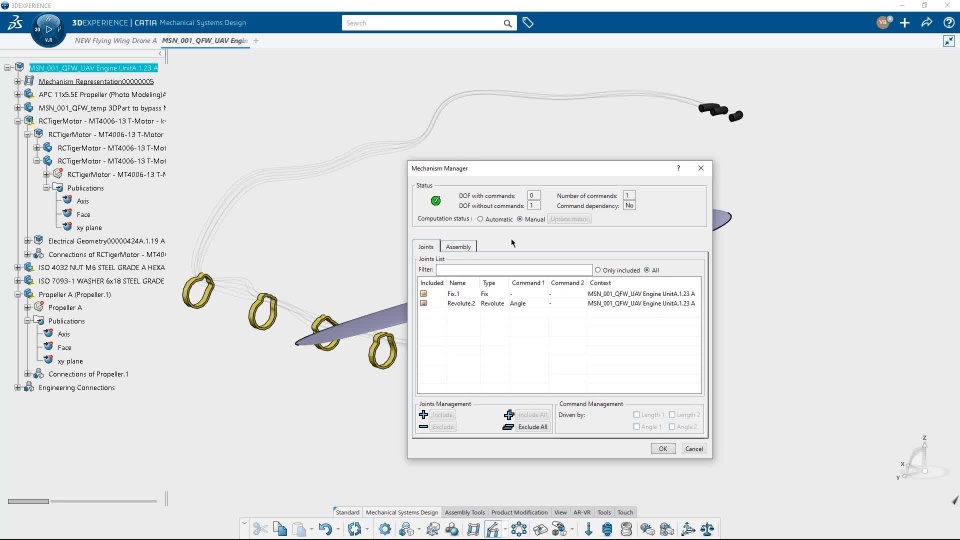The image size is (960, 540).
Task: Click the Cut scissors icon in bottom toolbar
Action: click(260, 529)
